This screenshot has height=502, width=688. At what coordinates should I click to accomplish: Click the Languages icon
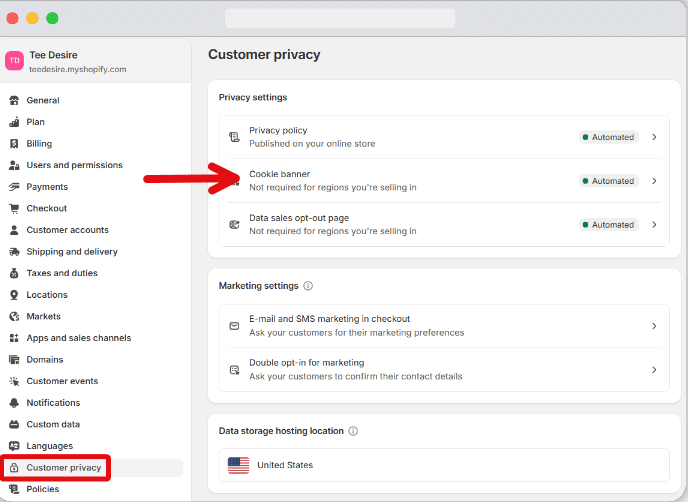pyautogui.click(x=14, y=446)
